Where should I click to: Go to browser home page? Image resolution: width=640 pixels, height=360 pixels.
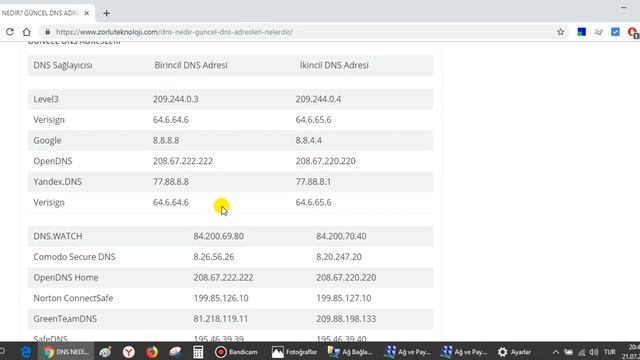[x=27, y=32]
